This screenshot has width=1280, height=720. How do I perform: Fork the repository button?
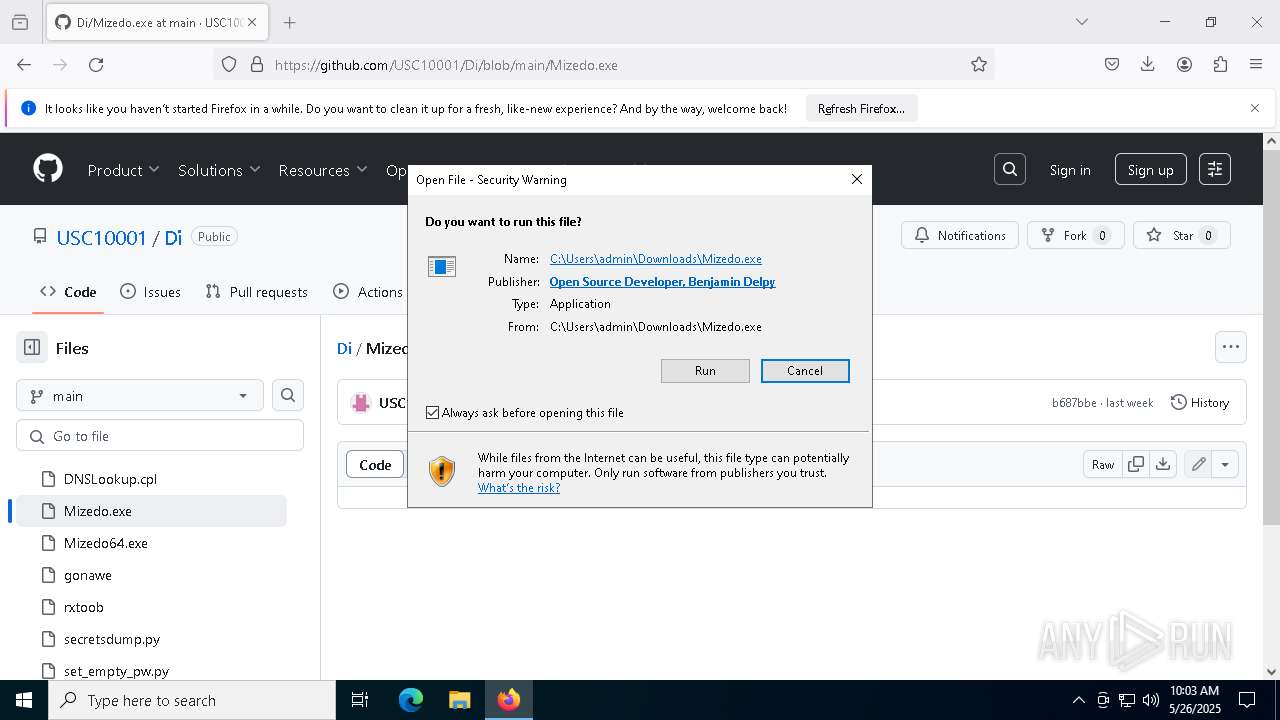[x=1076, y=235]
